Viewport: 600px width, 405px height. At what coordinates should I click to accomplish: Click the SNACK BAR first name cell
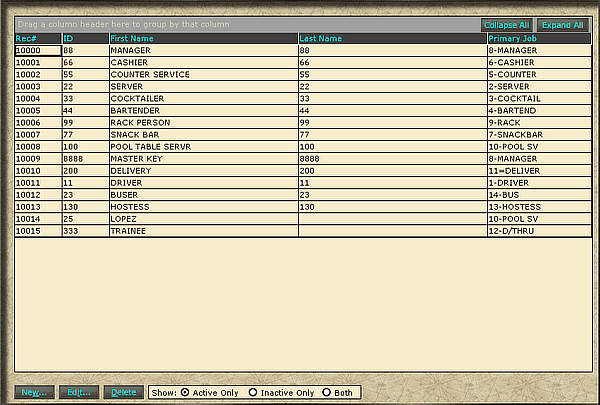point(204,135)
